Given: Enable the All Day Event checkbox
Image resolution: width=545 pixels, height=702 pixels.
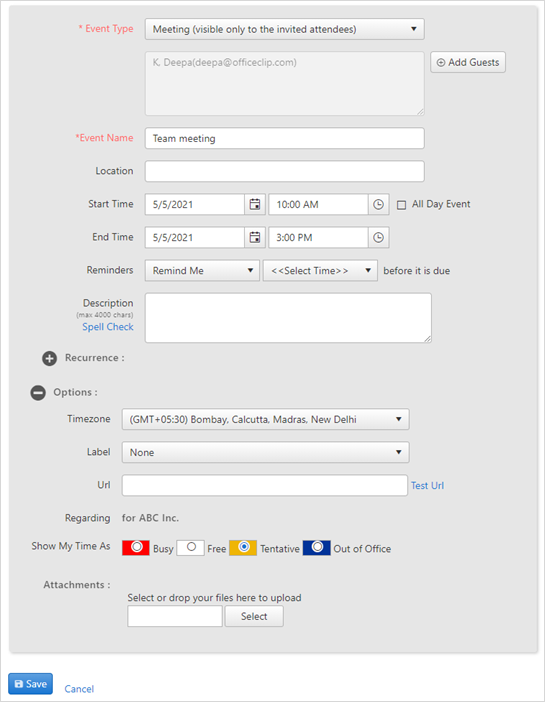Looking at the screenshot, I should point(402,205).
